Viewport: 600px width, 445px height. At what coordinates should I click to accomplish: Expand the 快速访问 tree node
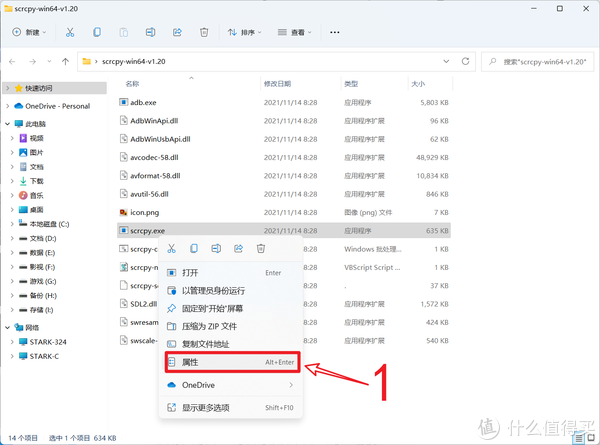[8, 88]
